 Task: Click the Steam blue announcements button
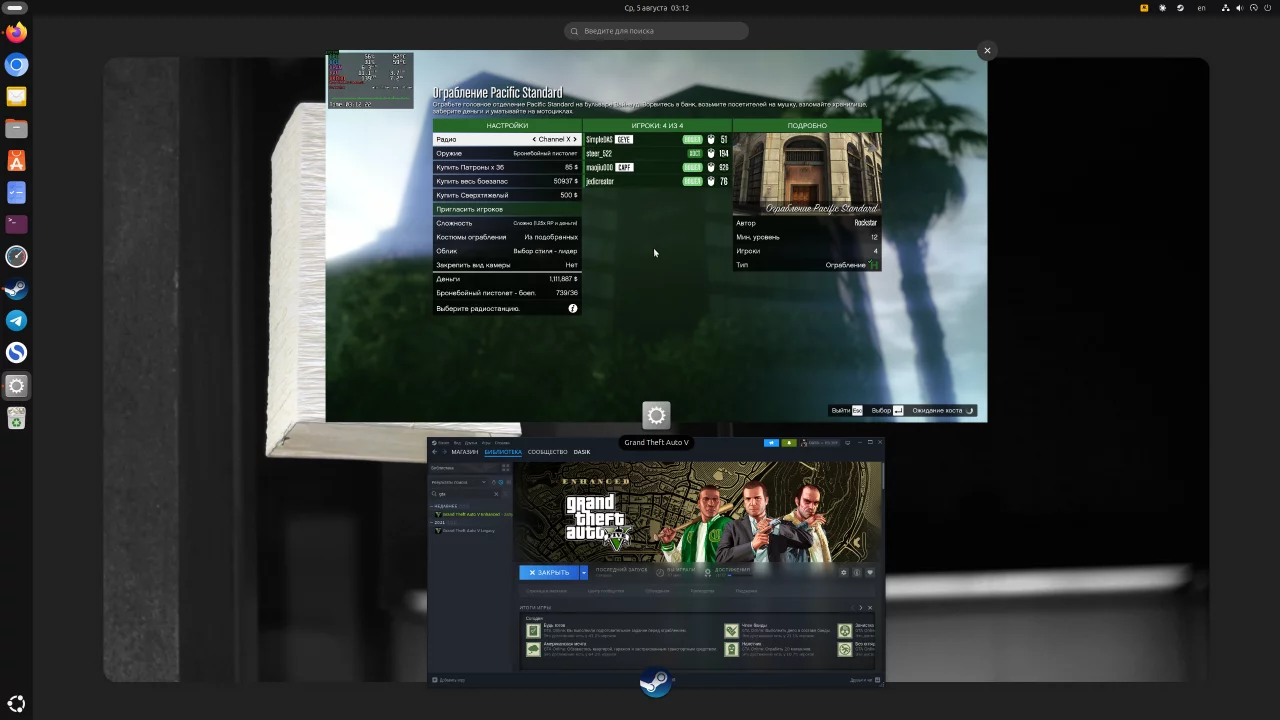(771, 442)
